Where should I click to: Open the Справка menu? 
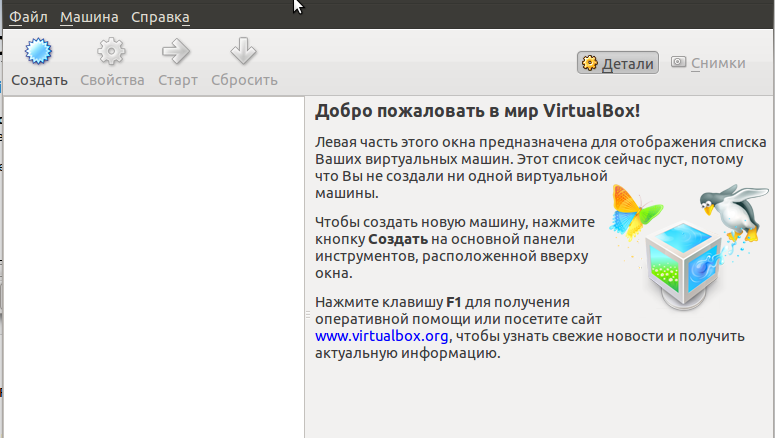point(160,17)
